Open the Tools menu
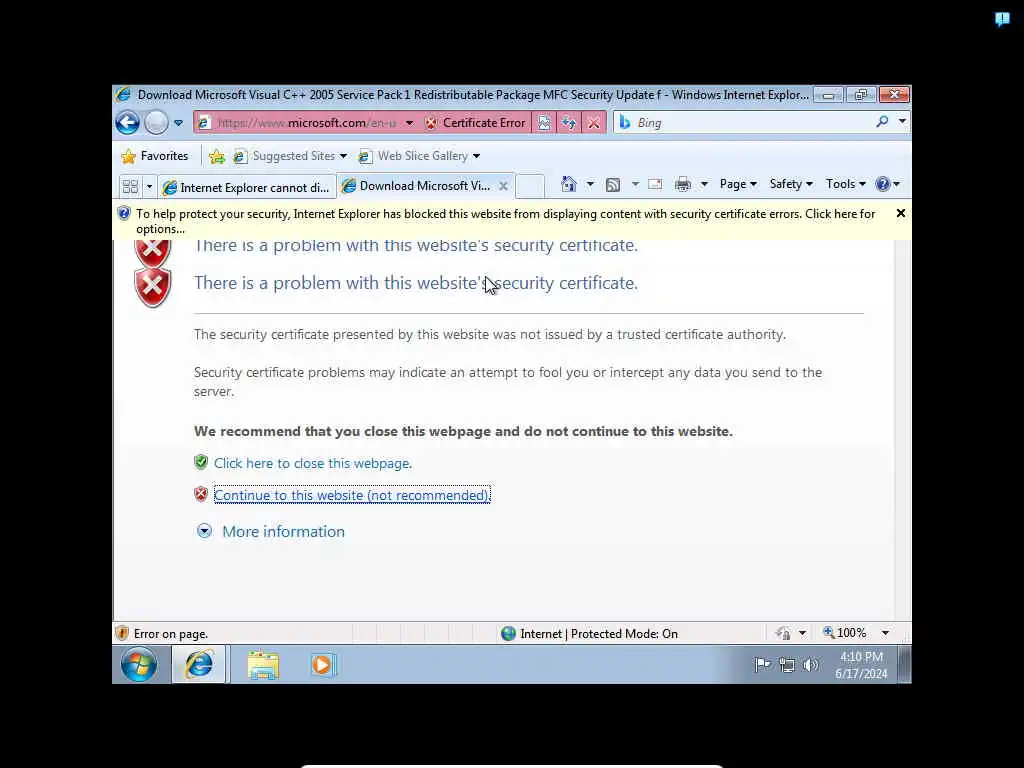 click(845, 184)
